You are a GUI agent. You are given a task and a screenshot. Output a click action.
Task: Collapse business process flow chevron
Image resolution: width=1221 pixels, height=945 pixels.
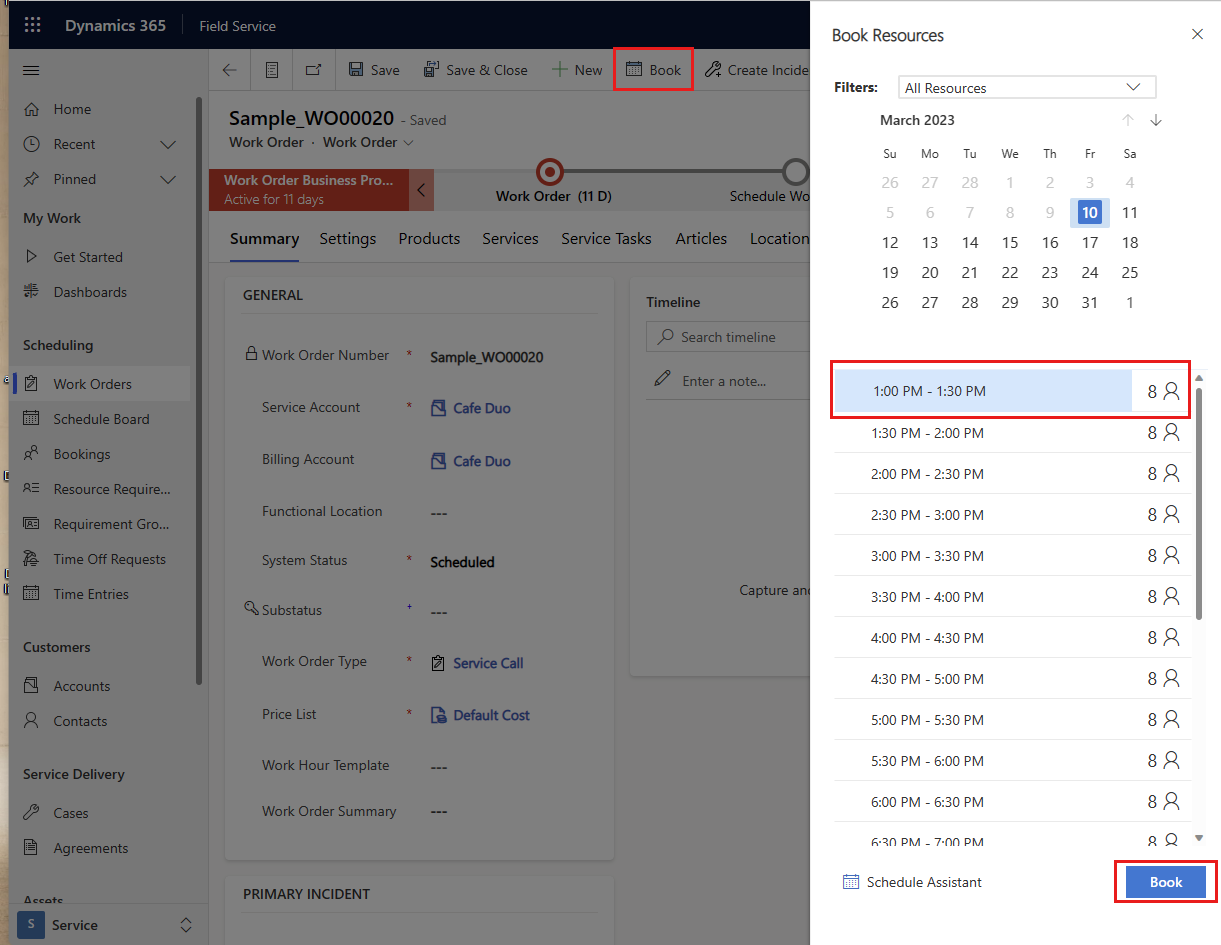[x=421, y=189]
